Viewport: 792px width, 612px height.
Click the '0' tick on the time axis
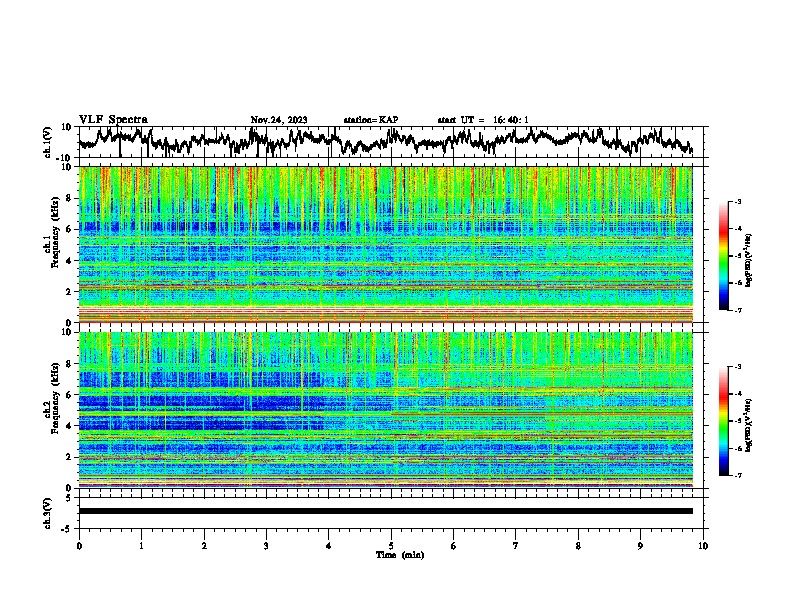click(x=79, y=546)
